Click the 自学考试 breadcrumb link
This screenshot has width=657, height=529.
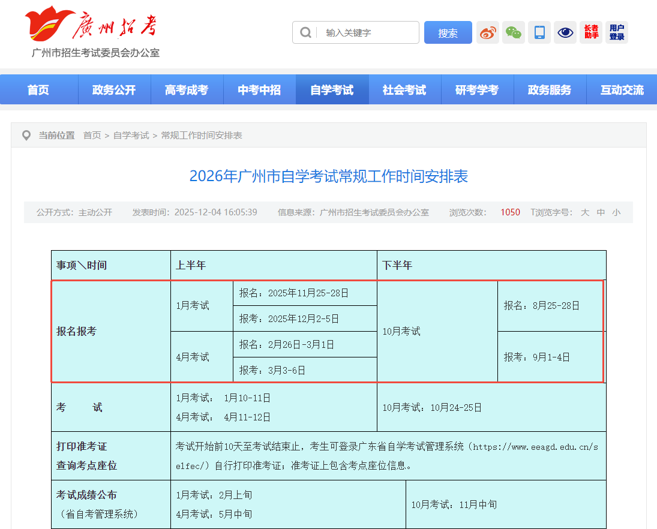[131, 135]
